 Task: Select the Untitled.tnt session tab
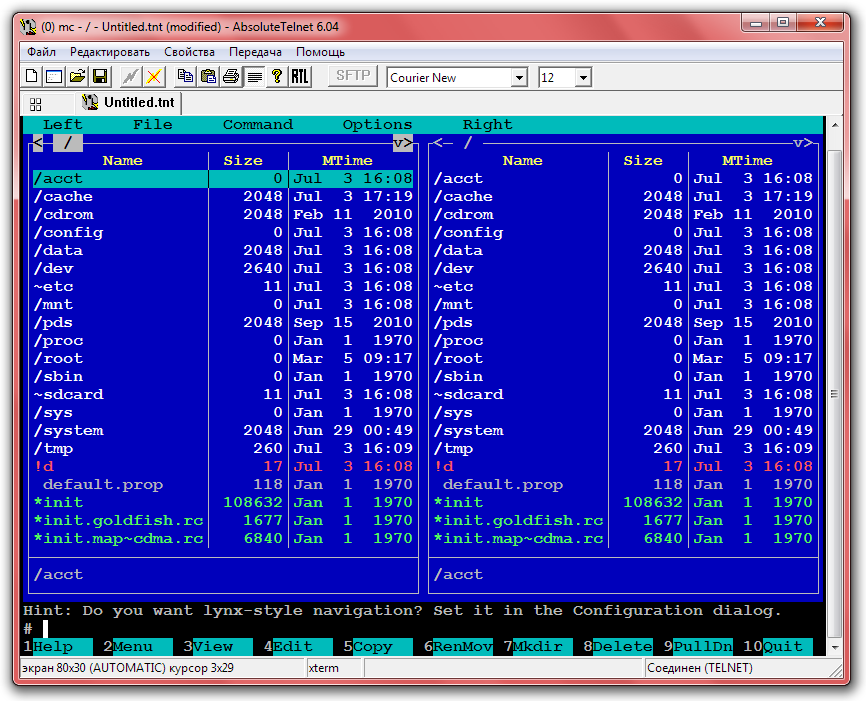tap(128, 103)
